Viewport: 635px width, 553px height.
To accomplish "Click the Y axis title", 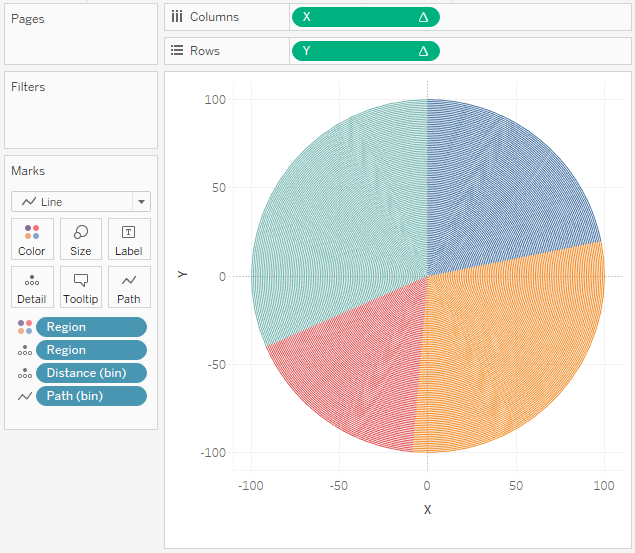I will pyautogui.click(x=183, y=274).
